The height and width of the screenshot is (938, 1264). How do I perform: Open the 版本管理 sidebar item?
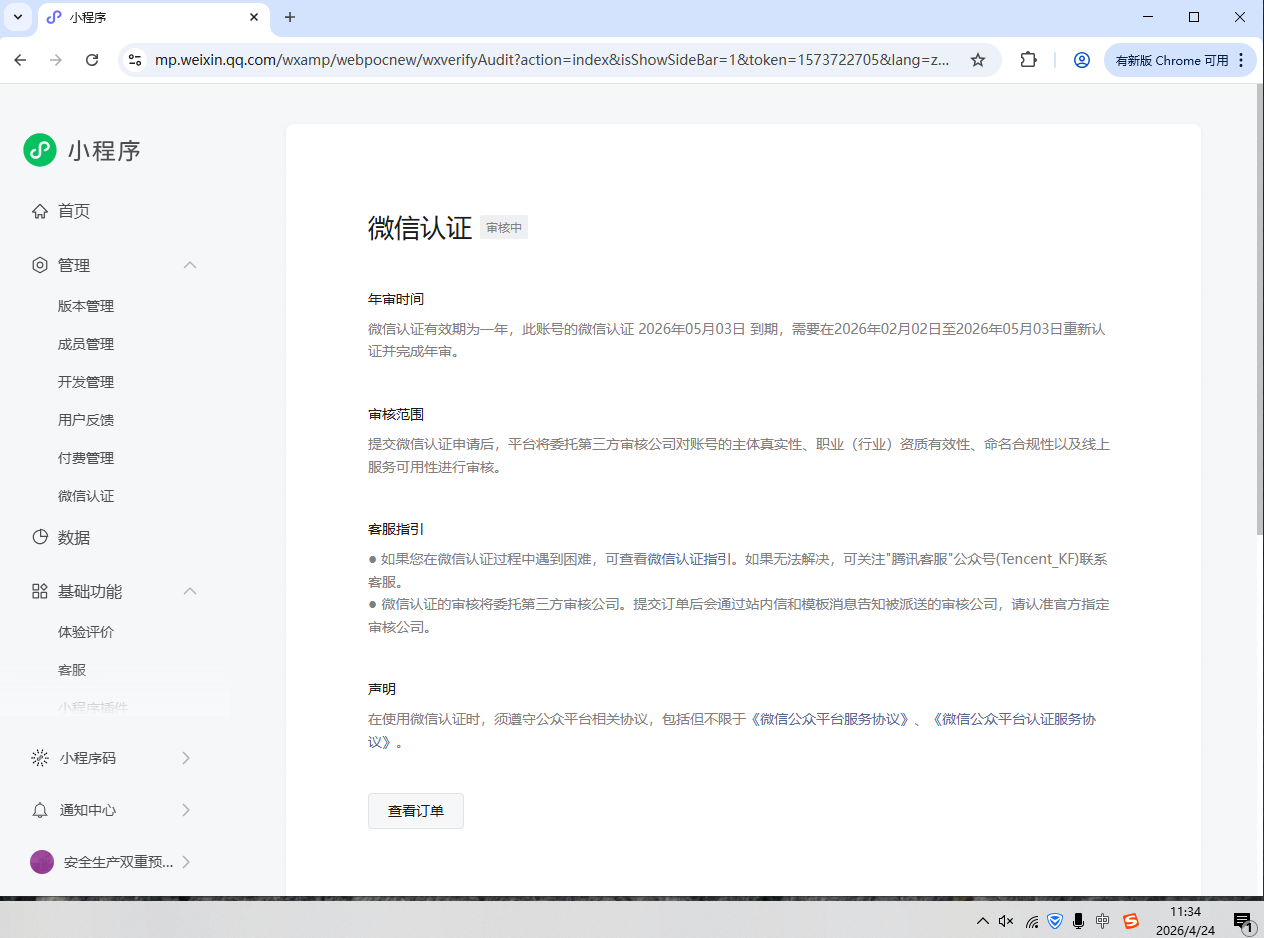point(86,306)
